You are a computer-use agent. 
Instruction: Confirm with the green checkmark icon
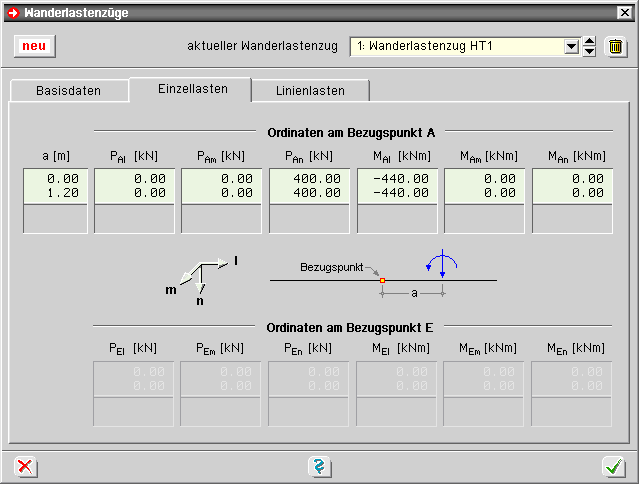(613, 466)
